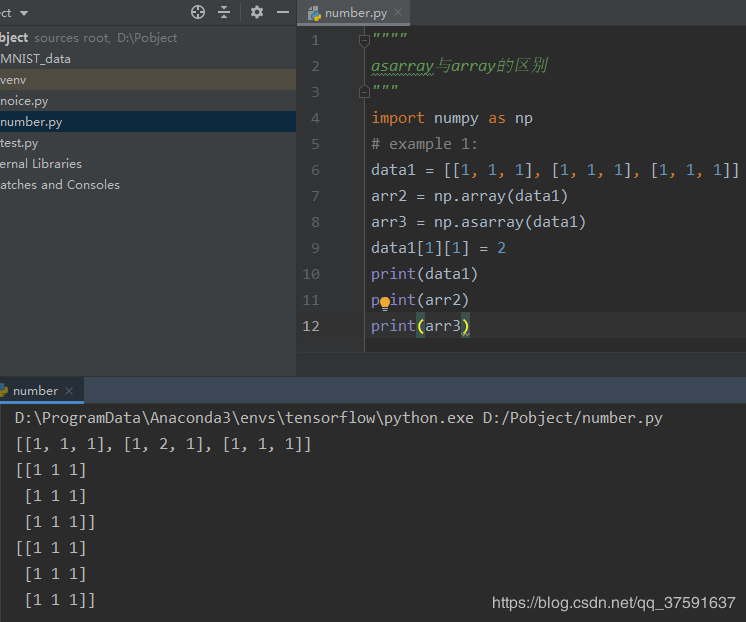Screen dimensions: 746x622
Task: Click line number 6 in the gutter
Action: click(315, 170)
